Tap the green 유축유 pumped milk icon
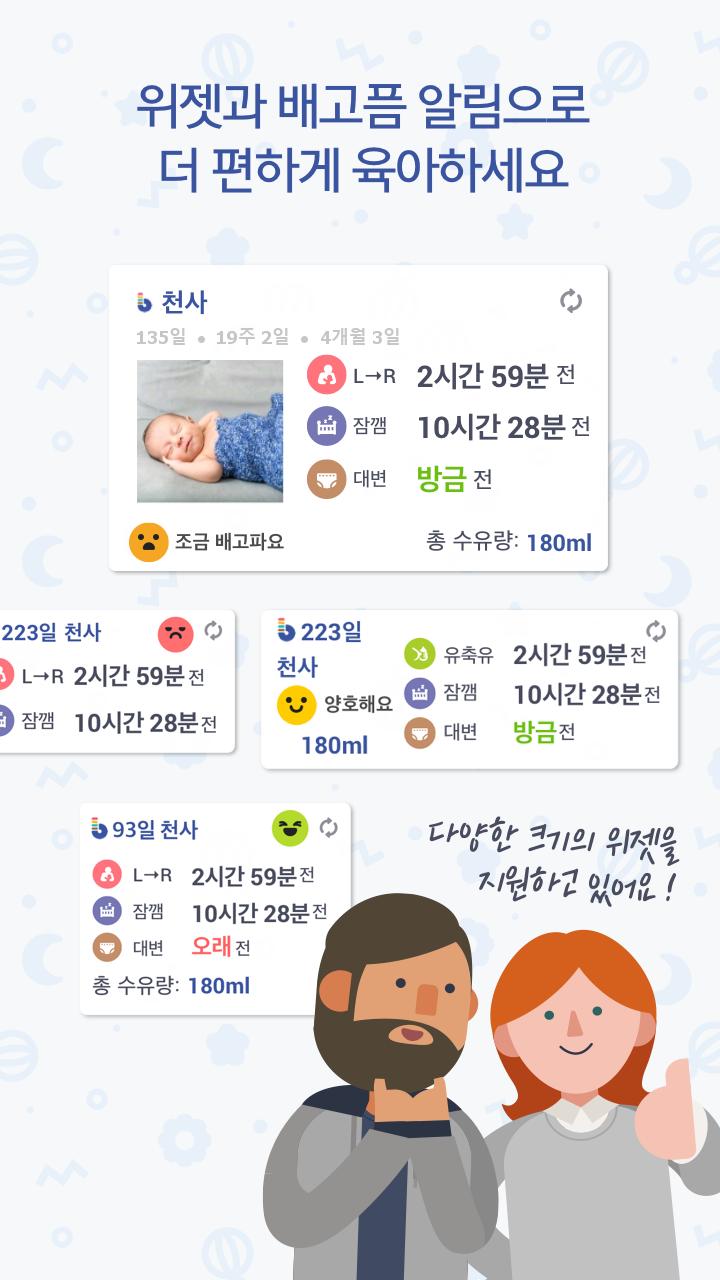Viewport: 720px width, 1280px height. point(419,655)
